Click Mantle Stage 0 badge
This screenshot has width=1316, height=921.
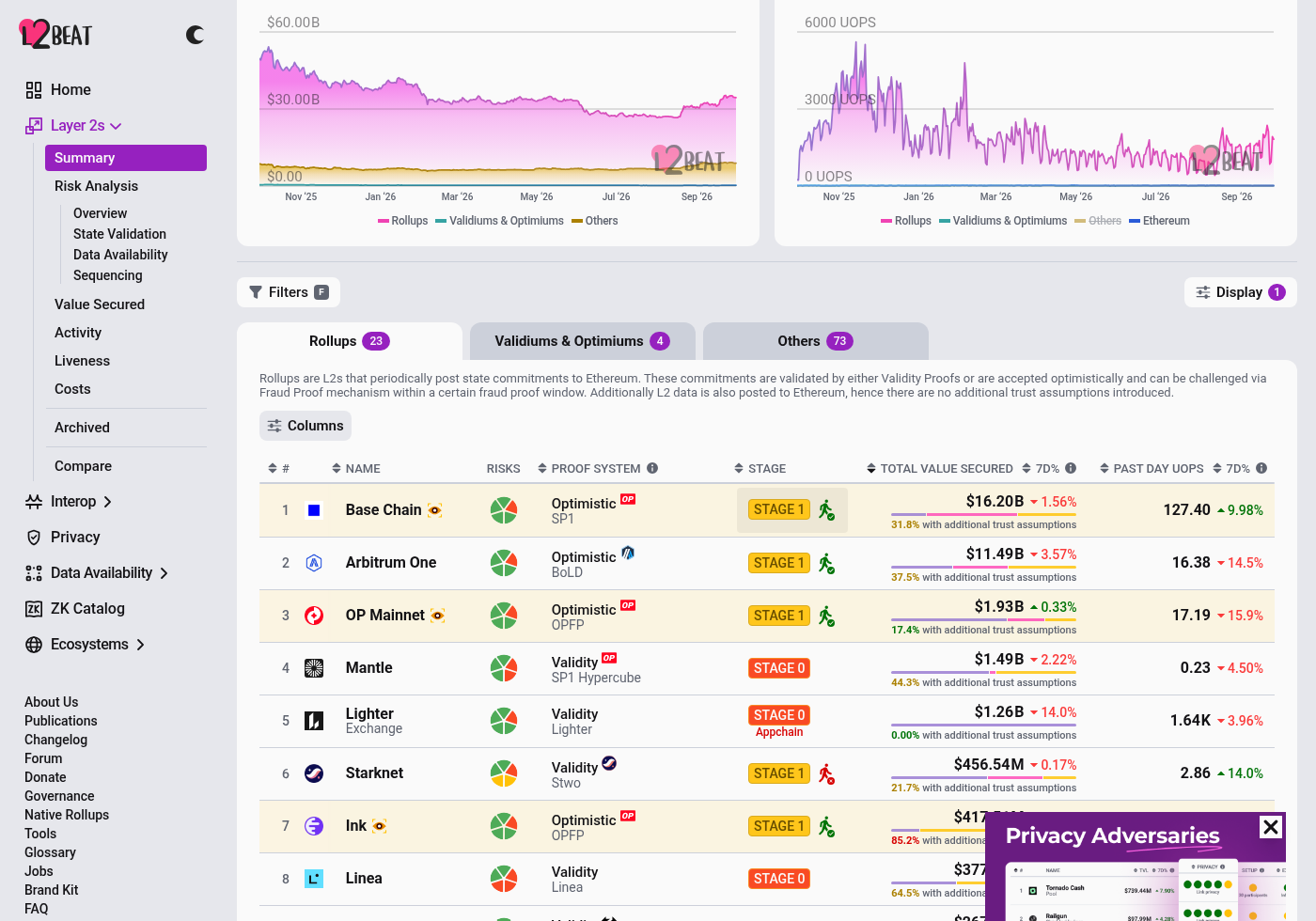click(x=780, y=668)
